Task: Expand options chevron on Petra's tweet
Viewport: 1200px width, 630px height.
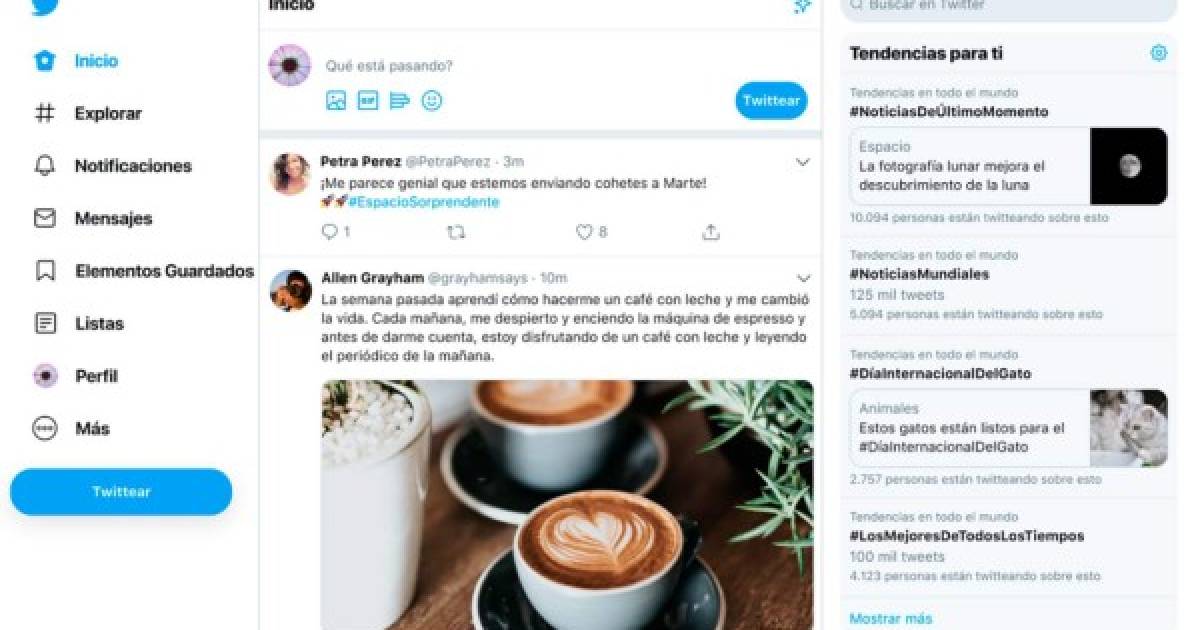Action: [803, 162]
